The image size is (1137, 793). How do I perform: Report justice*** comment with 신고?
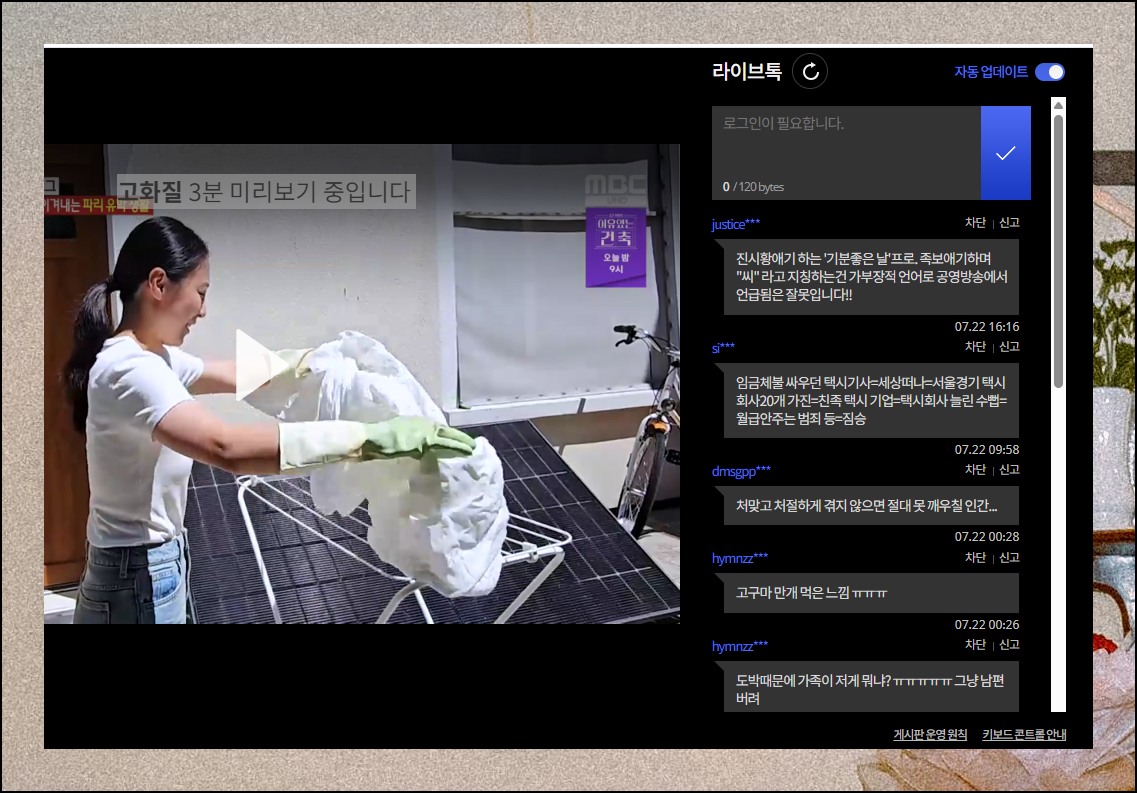pos(1009,223)
